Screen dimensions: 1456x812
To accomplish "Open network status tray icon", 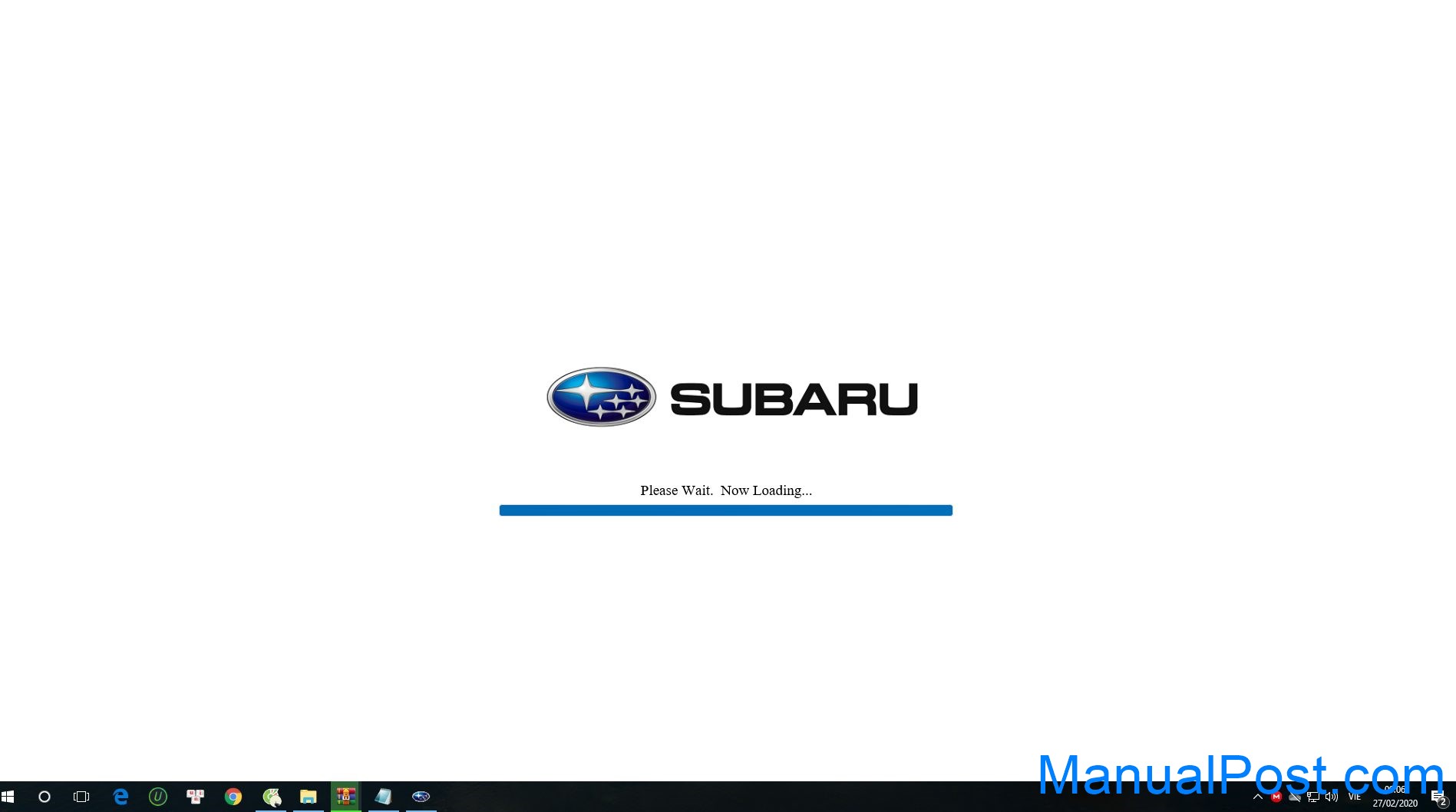I will 1313,797.
